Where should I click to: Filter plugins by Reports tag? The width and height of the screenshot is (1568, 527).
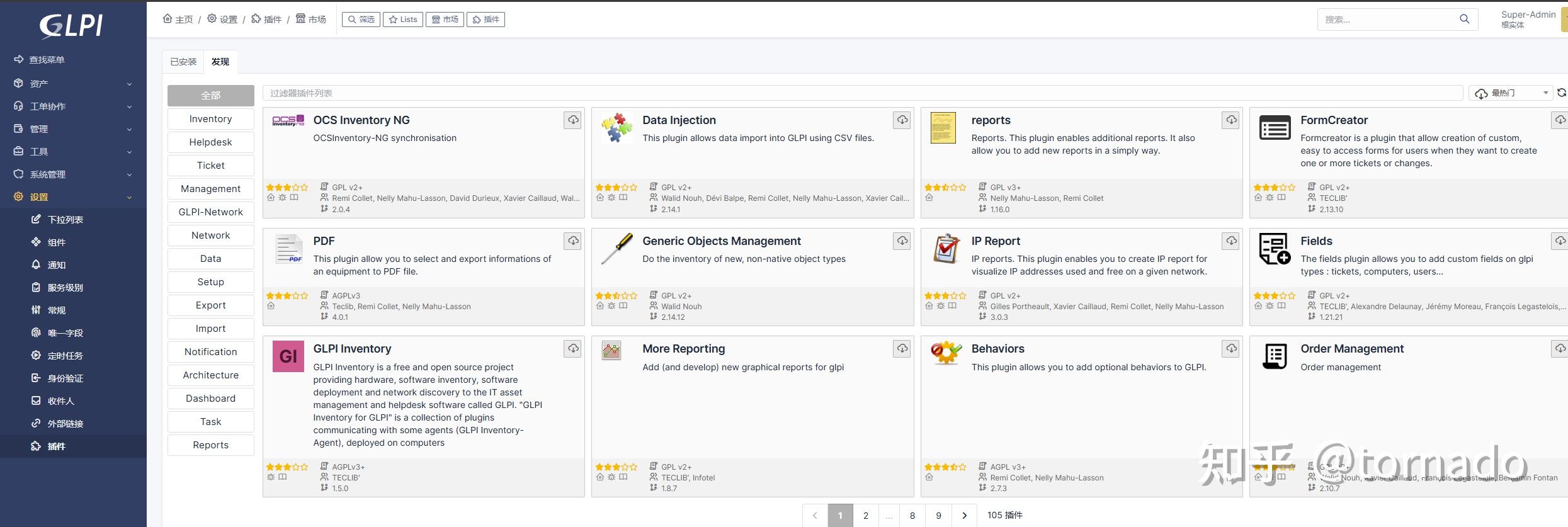211,445
